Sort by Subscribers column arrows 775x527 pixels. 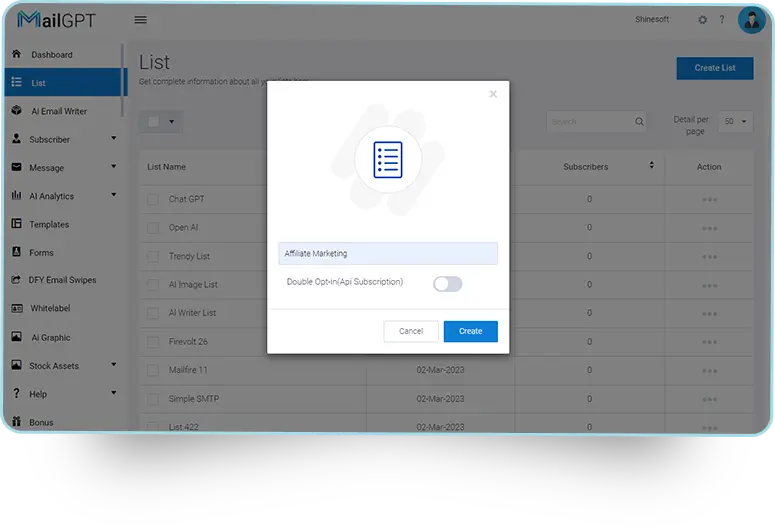pos(652,166)
